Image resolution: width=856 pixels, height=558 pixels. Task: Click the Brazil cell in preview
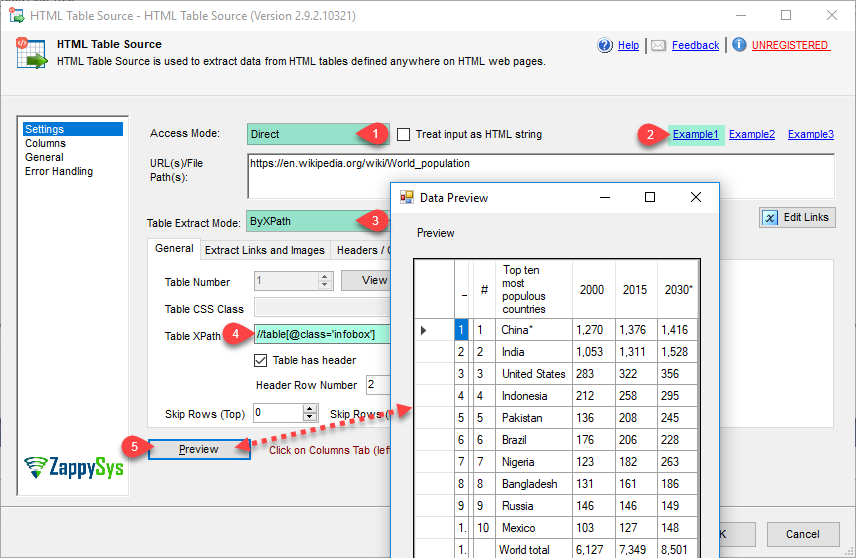click(534, 440)
